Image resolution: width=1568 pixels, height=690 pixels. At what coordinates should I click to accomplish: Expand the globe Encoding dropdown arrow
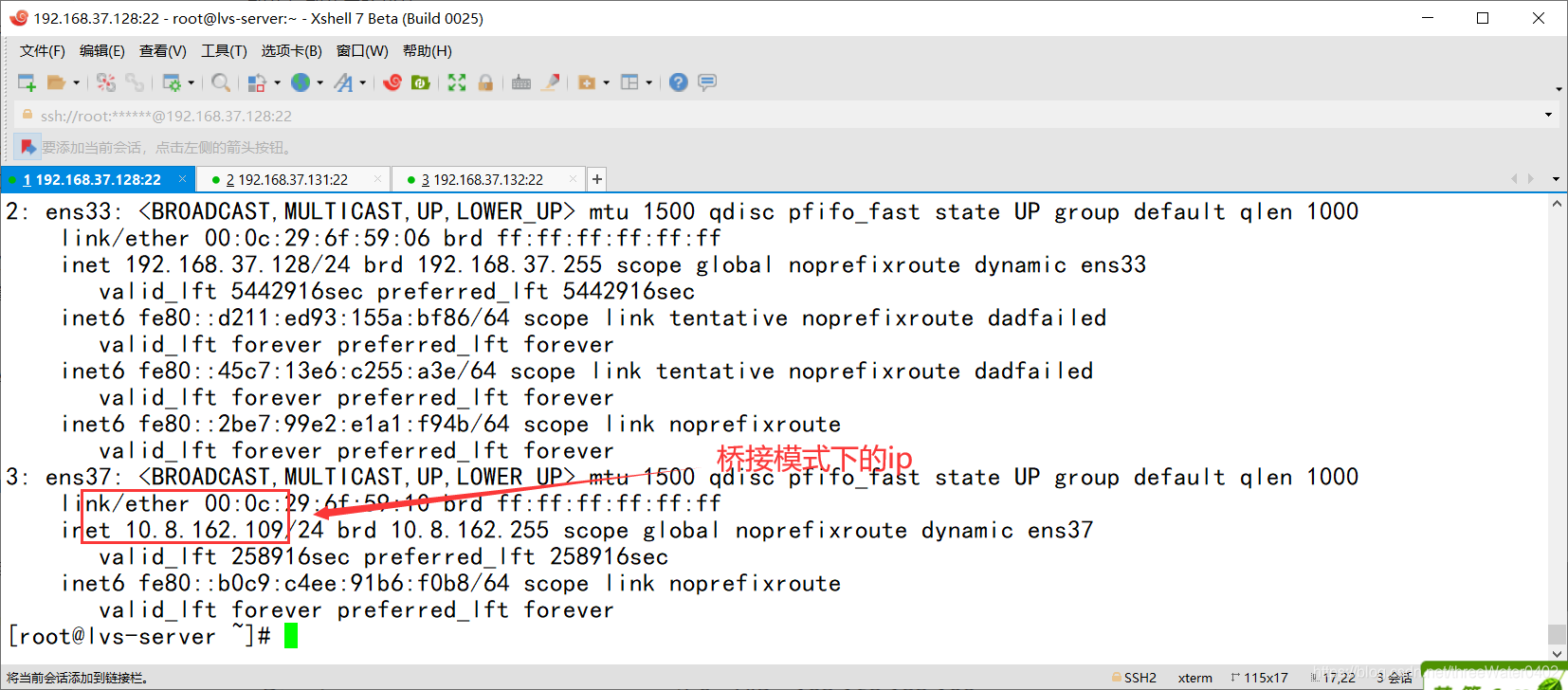tap(320, 82)
